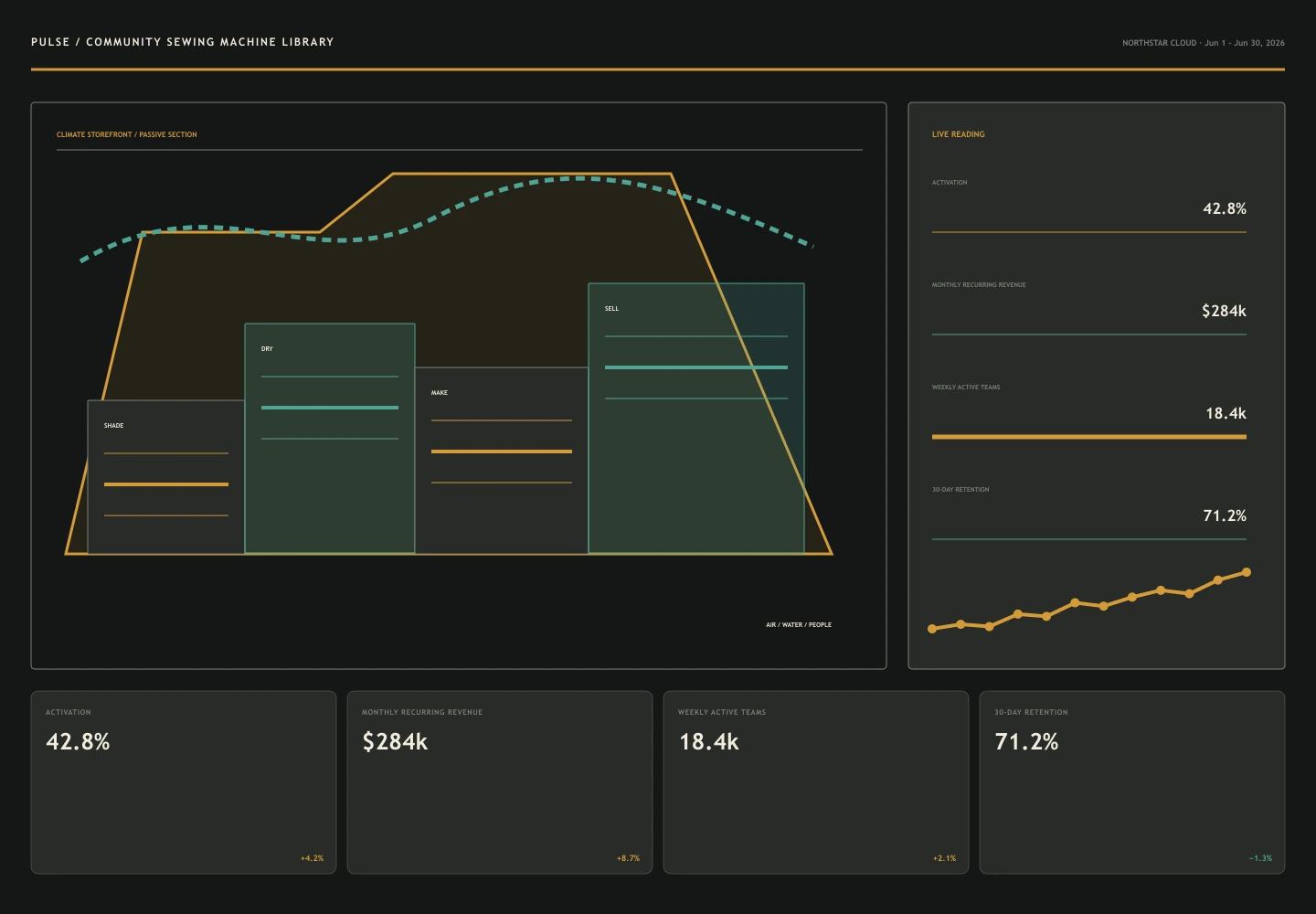Viewport: 1316px width, 914px height.
Task: Click the +8.7% change indicator
Action: click(x=628, y=858)
